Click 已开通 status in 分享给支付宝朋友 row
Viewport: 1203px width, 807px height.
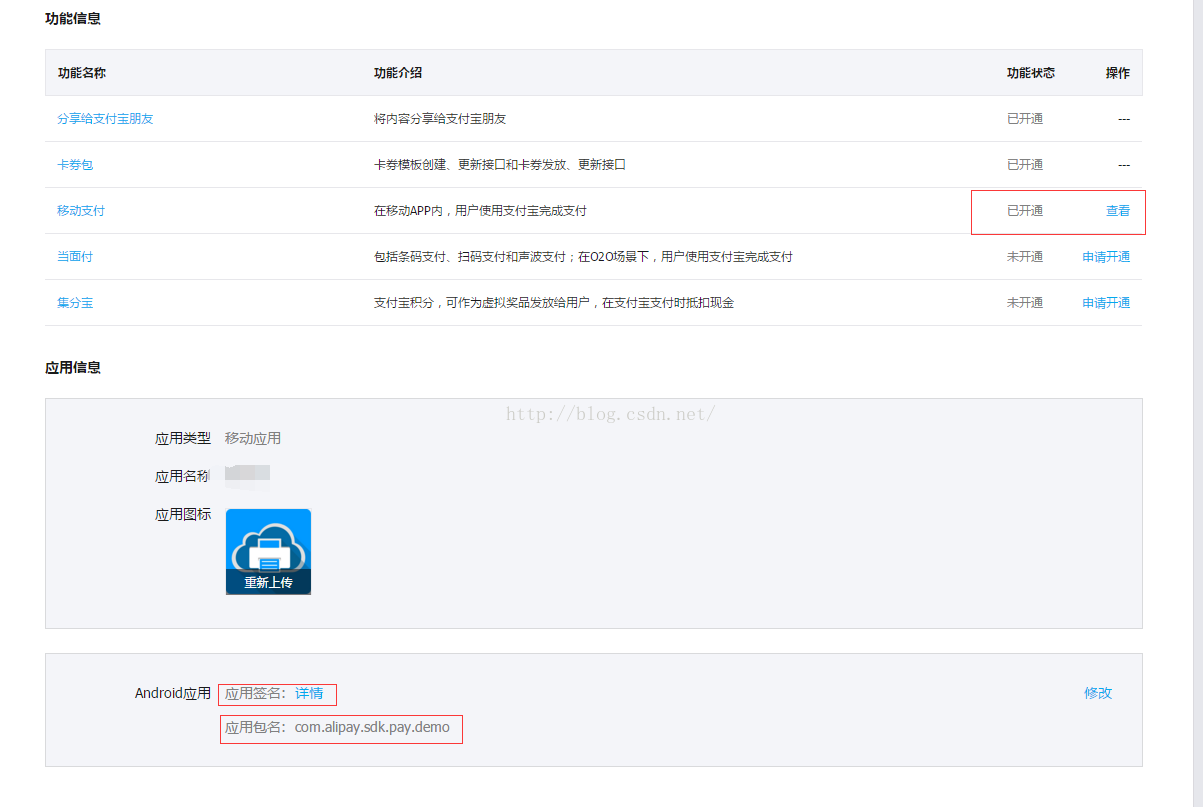coord(1025,118)
